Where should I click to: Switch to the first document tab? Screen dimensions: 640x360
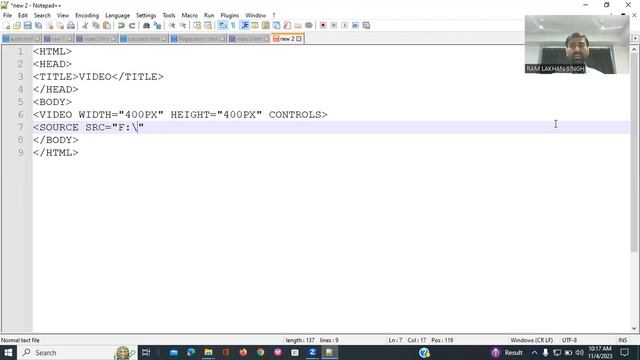21,39
